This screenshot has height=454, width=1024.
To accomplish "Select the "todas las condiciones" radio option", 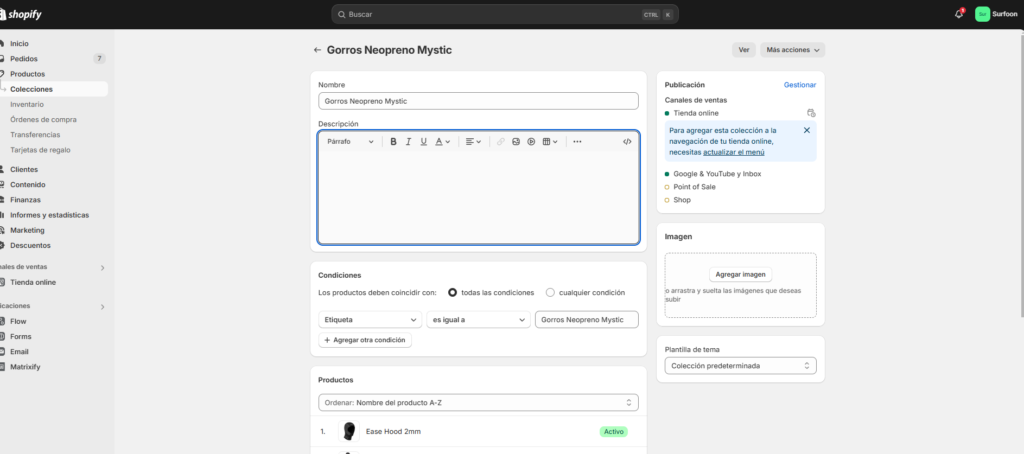I will pos(453,293).
